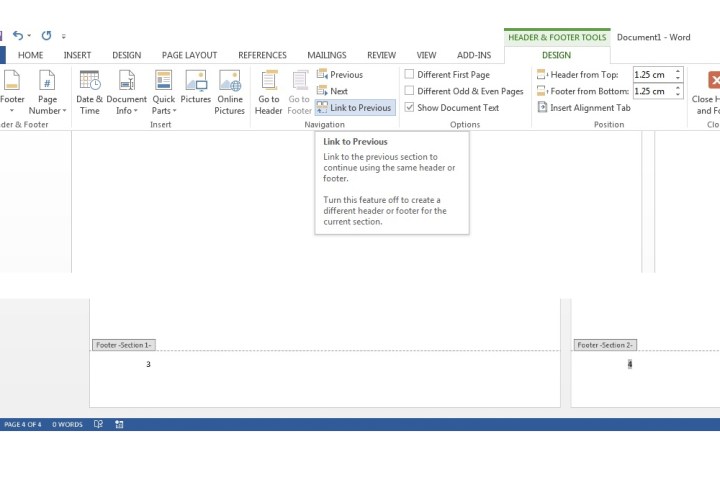Open the REVIEW tab
Viewport: 720px width, 480px height.
click(x=381, y=55)
